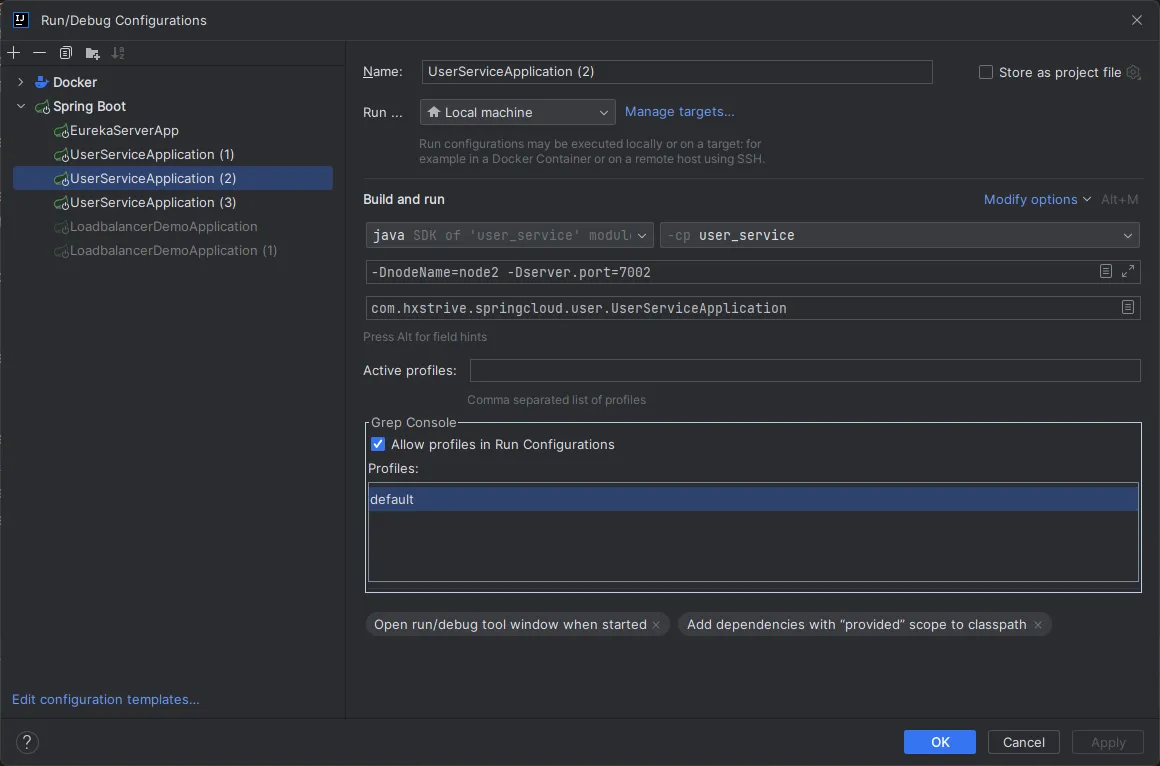The height and width of the screenshot is (766, 1160).
Task: Uncheck Allow profiles in Run Configurations
Action: (378, 444)
